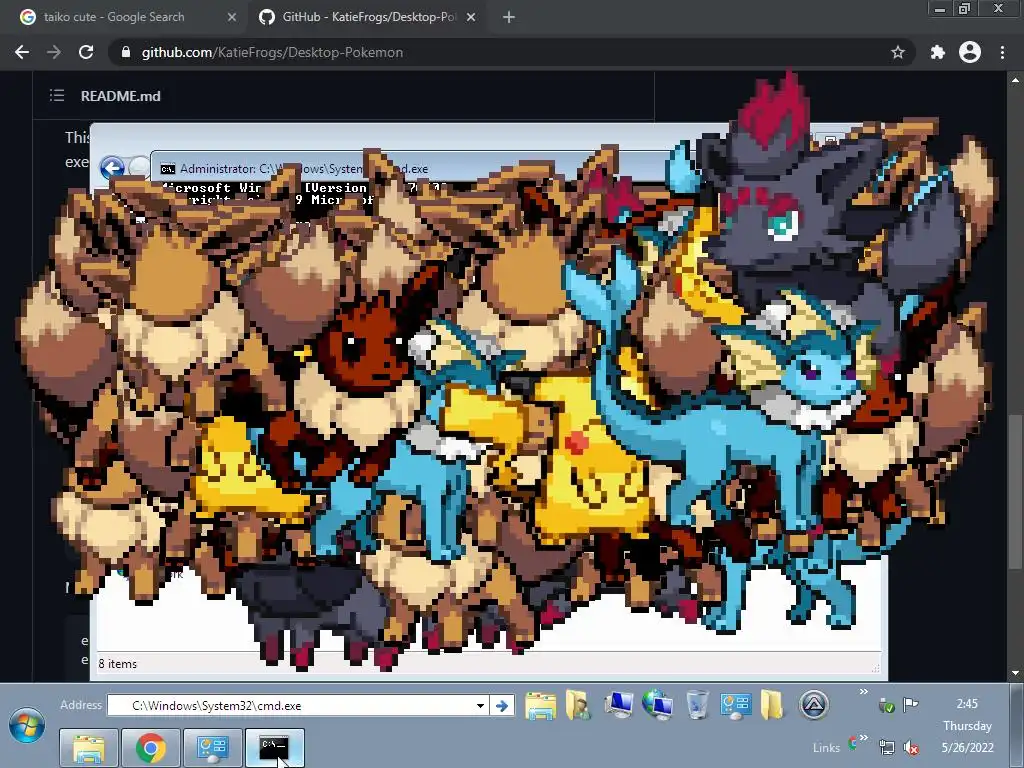Open the Address toolbar dropdown arrow
The image size is (1024, 768).
click(480, 706)
